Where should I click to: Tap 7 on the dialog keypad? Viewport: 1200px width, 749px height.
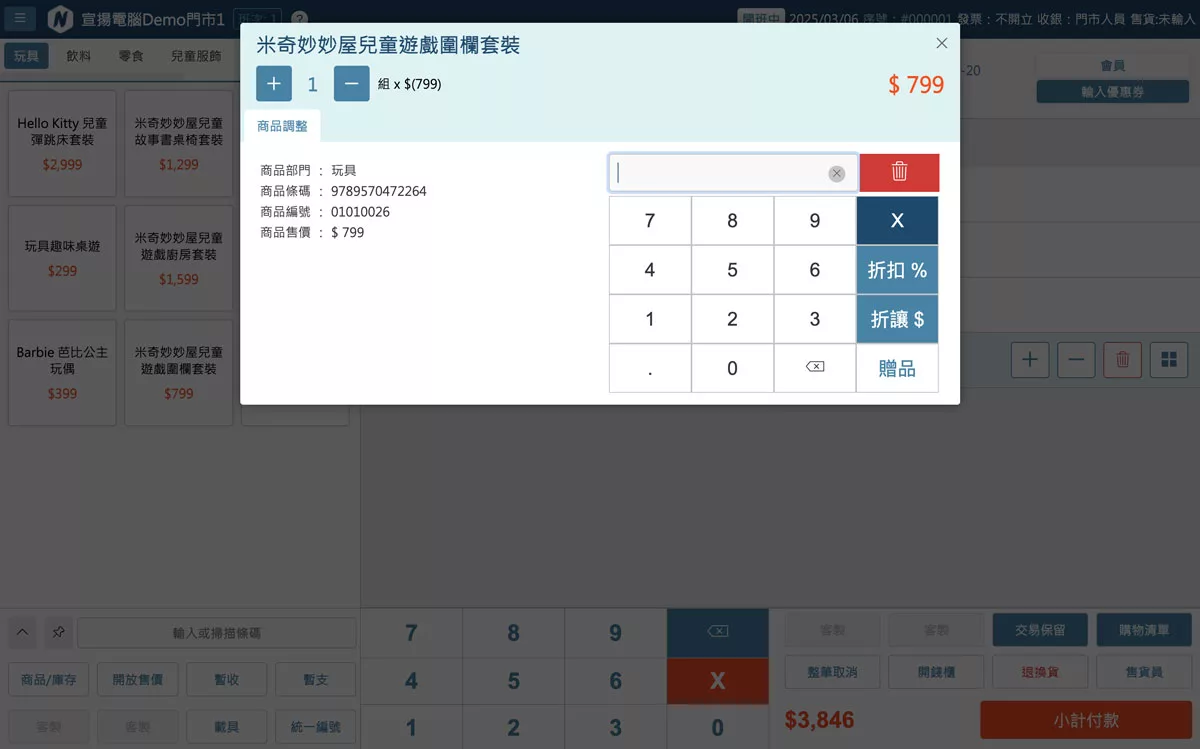[650, 221]
